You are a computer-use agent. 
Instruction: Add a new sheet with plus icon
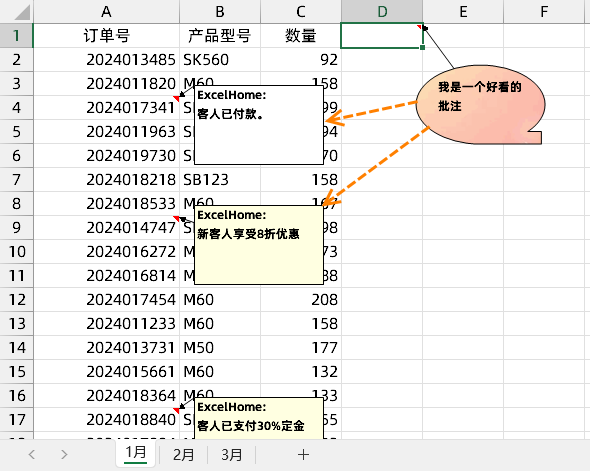tap(303, 454)
